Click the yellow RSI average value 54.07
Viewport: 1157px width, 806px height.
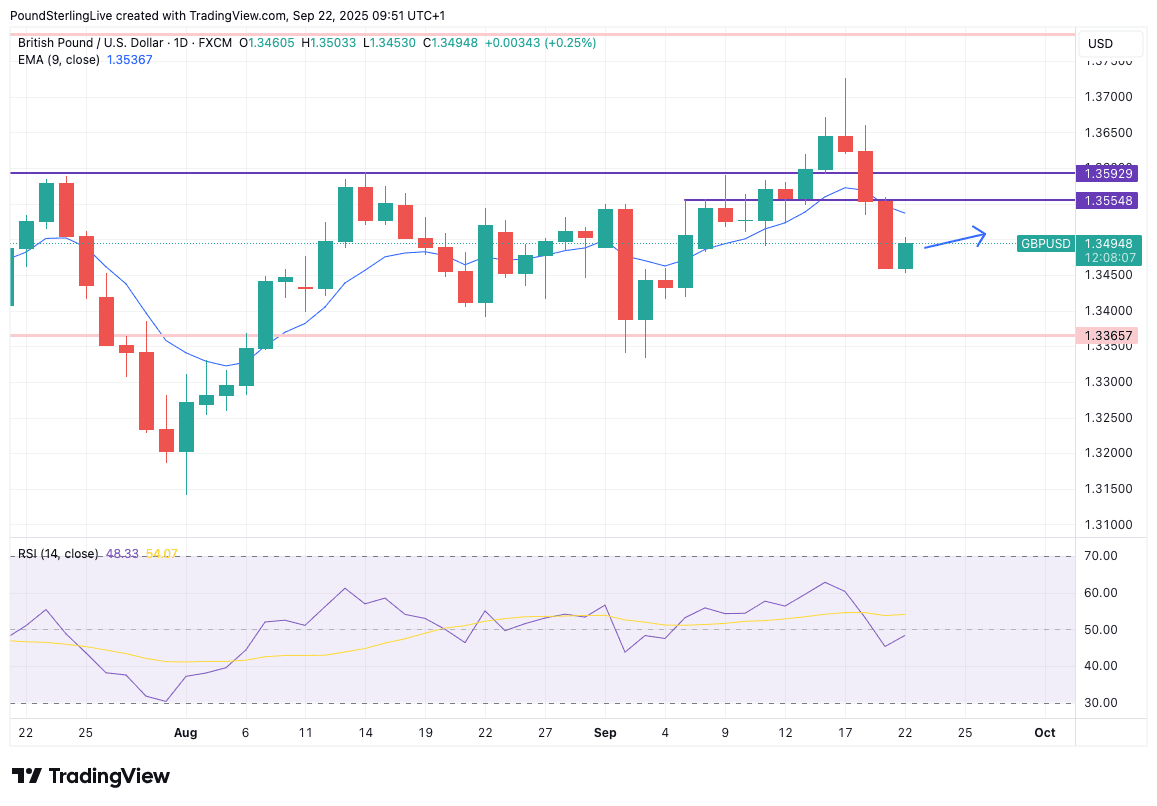tap(160, 553)
